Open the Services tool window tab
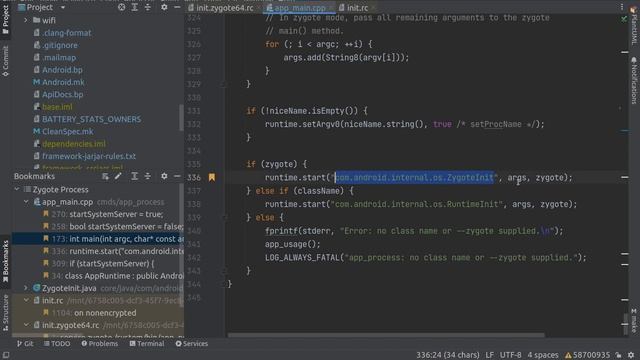The image size is (640, 360). (192, 344)
